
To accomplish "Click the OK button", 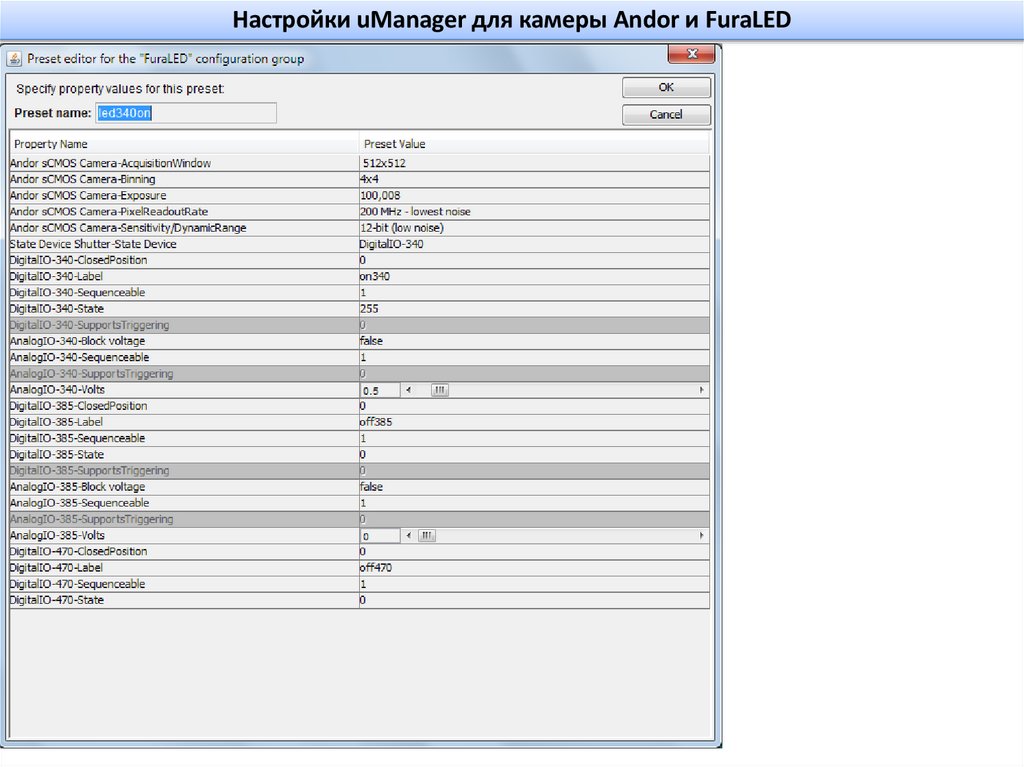I will click(x=666, y=88).
